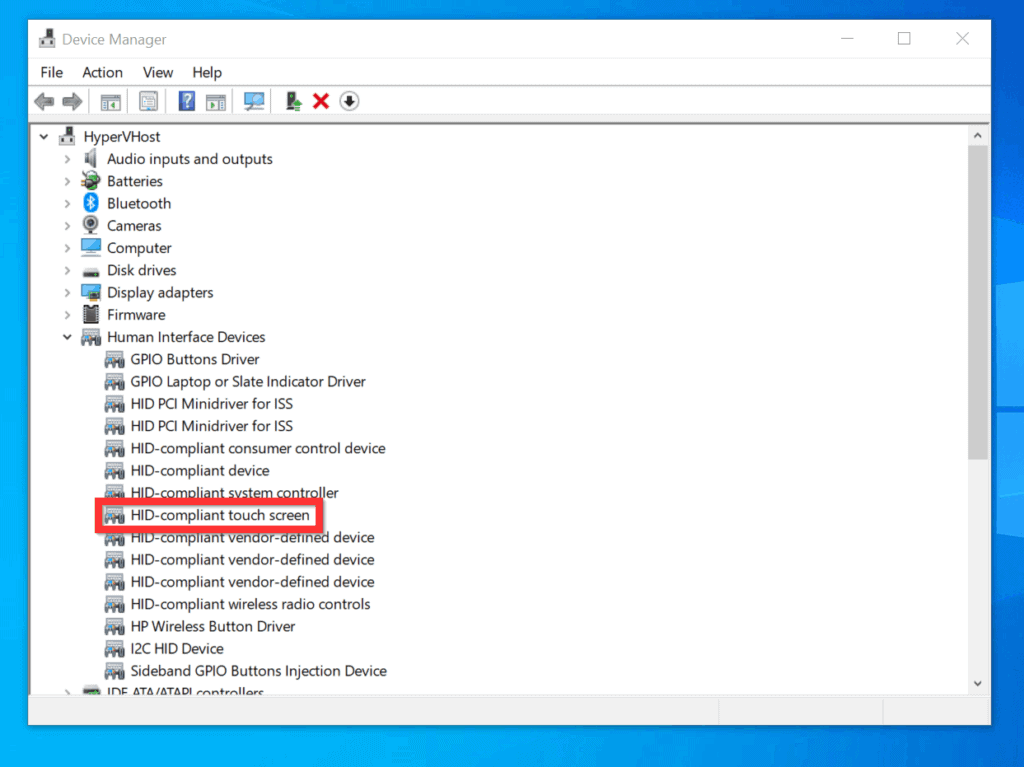Expand the Batteries category
This screenshot has width=1024, height=767.
coord(67,181)
